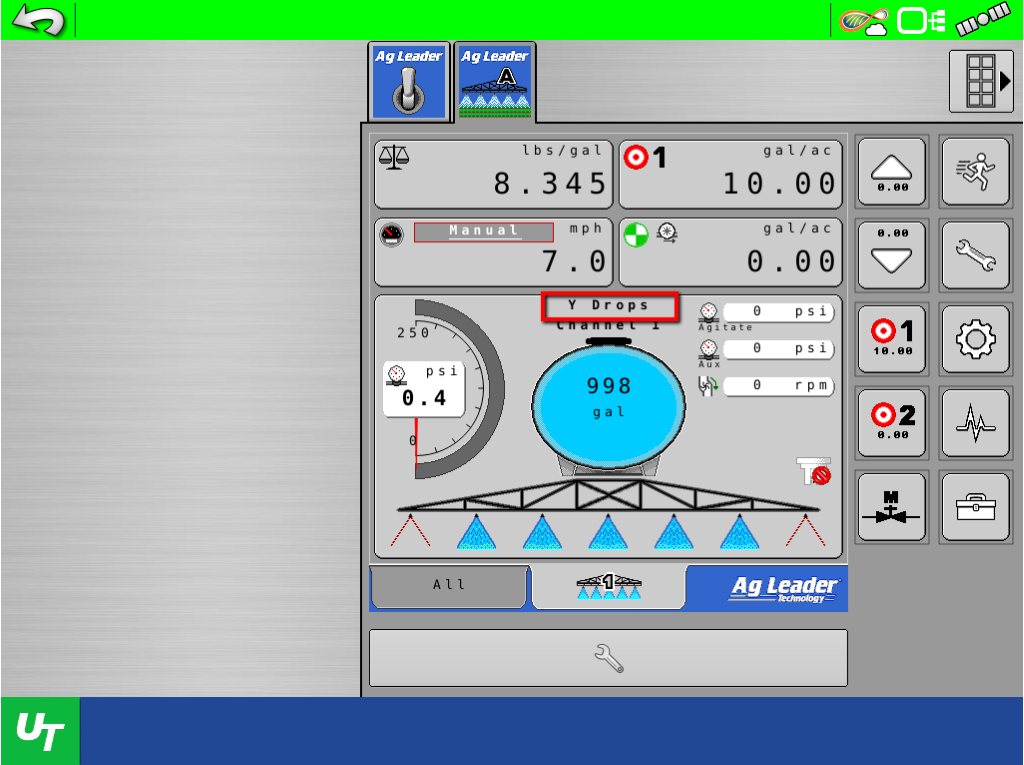
Task: Open the settings gear menu
Action: [x=976, y=339]
